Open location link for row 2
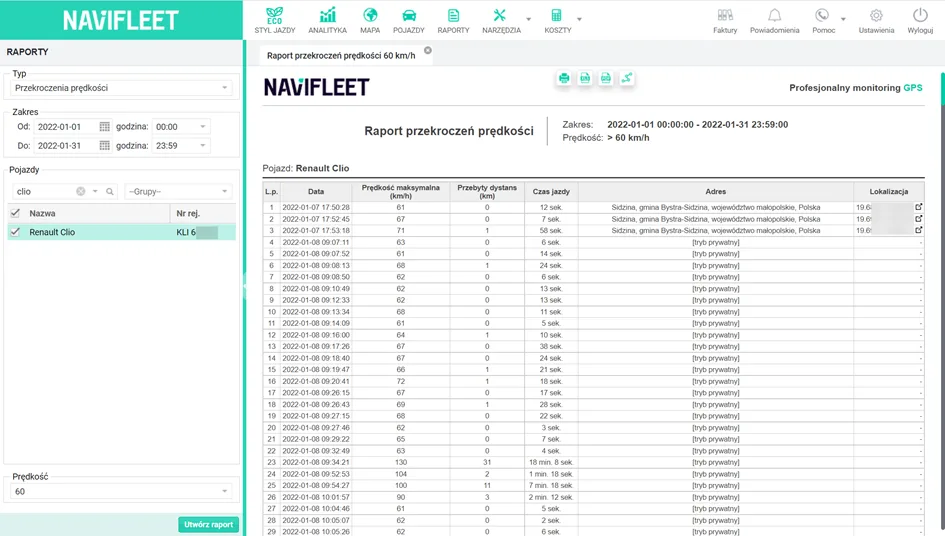Screen dimensions: 945x536 918,219
